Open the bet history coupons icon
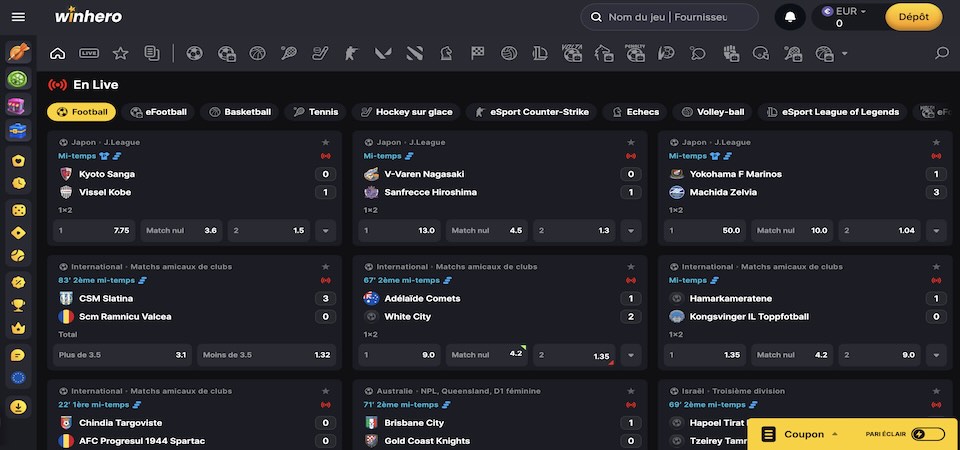The height and width of the screenshot is (450, 960). coord(152,53)
